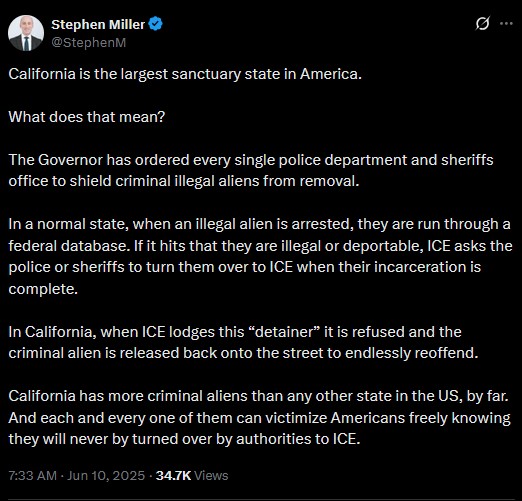522x501 pixels.
Task: Click the 7:33 AM timestamp
Action: click(x=32, y=475)
